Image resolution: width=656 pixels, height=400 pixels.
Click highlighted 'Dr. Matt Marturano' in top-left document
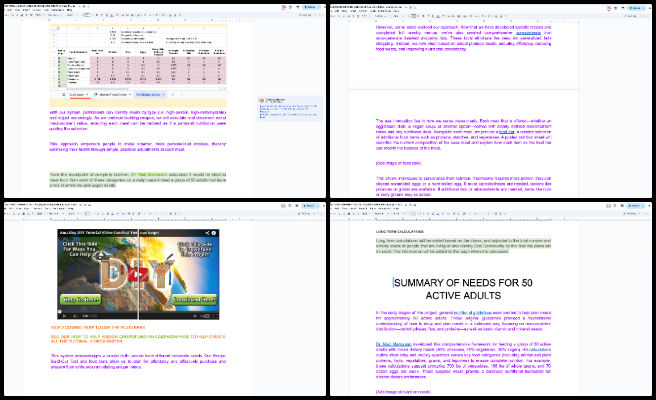tap(149, 174)
